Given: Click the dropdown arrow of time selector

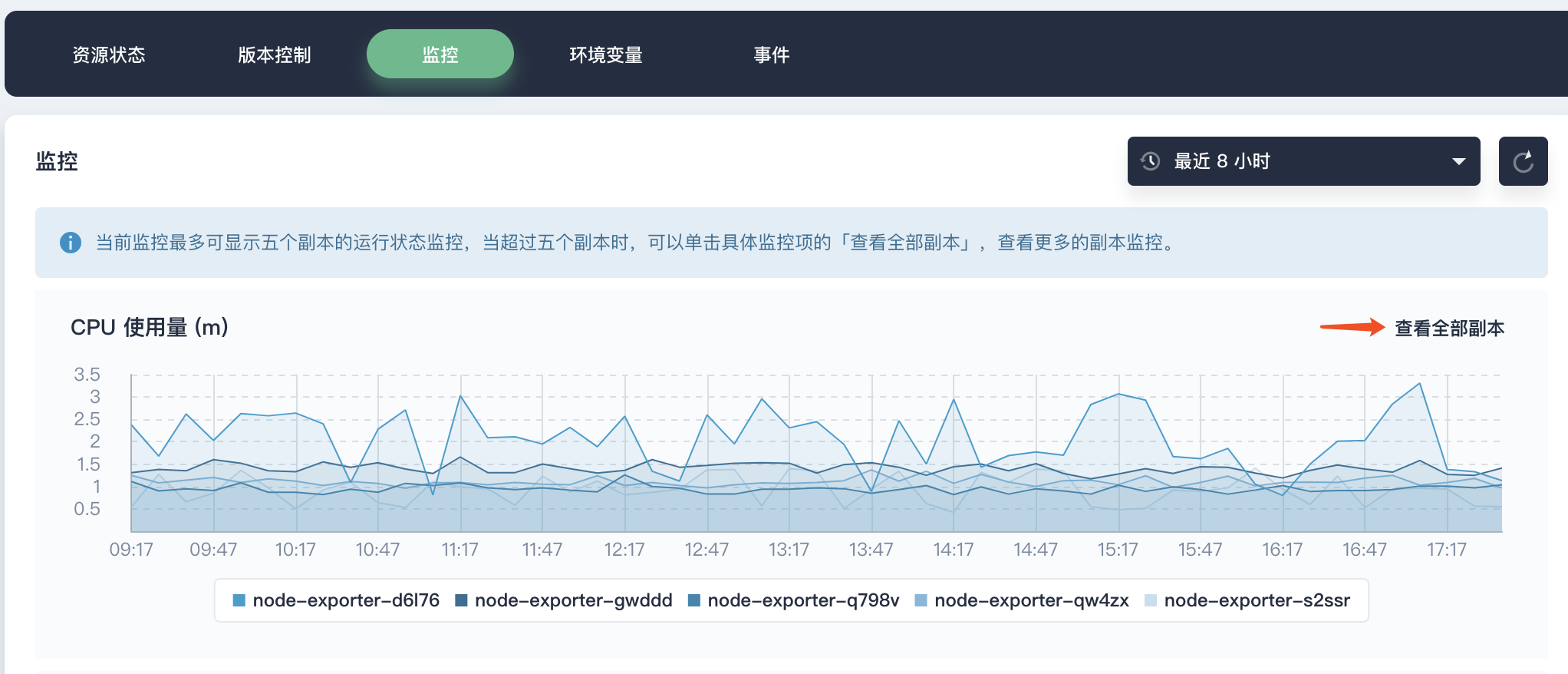Looking at the screenshot, I should click(1459, 161).
